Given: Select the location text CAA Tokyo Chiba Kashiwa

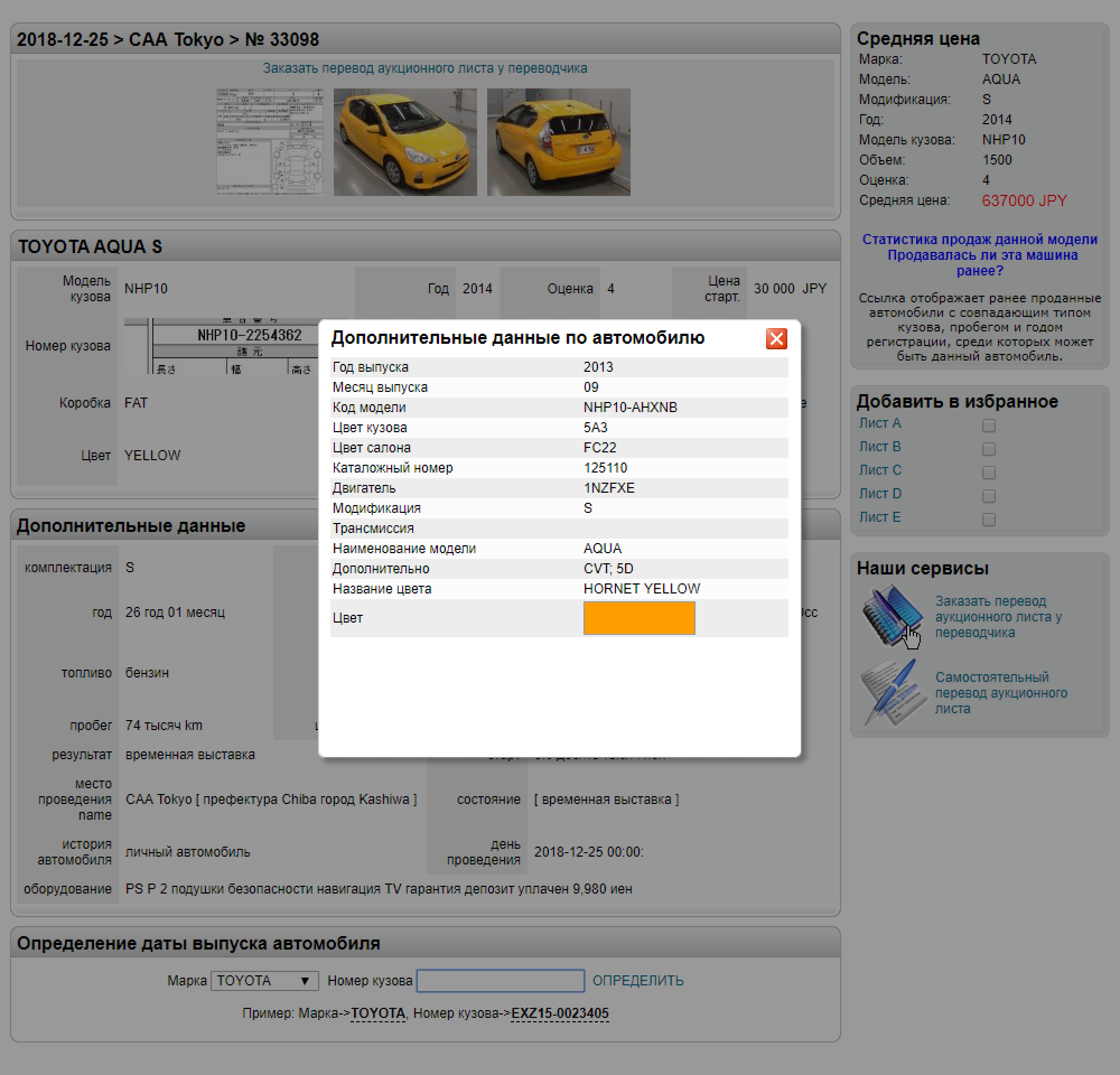Looking at the screenshot, I should 271,799.
